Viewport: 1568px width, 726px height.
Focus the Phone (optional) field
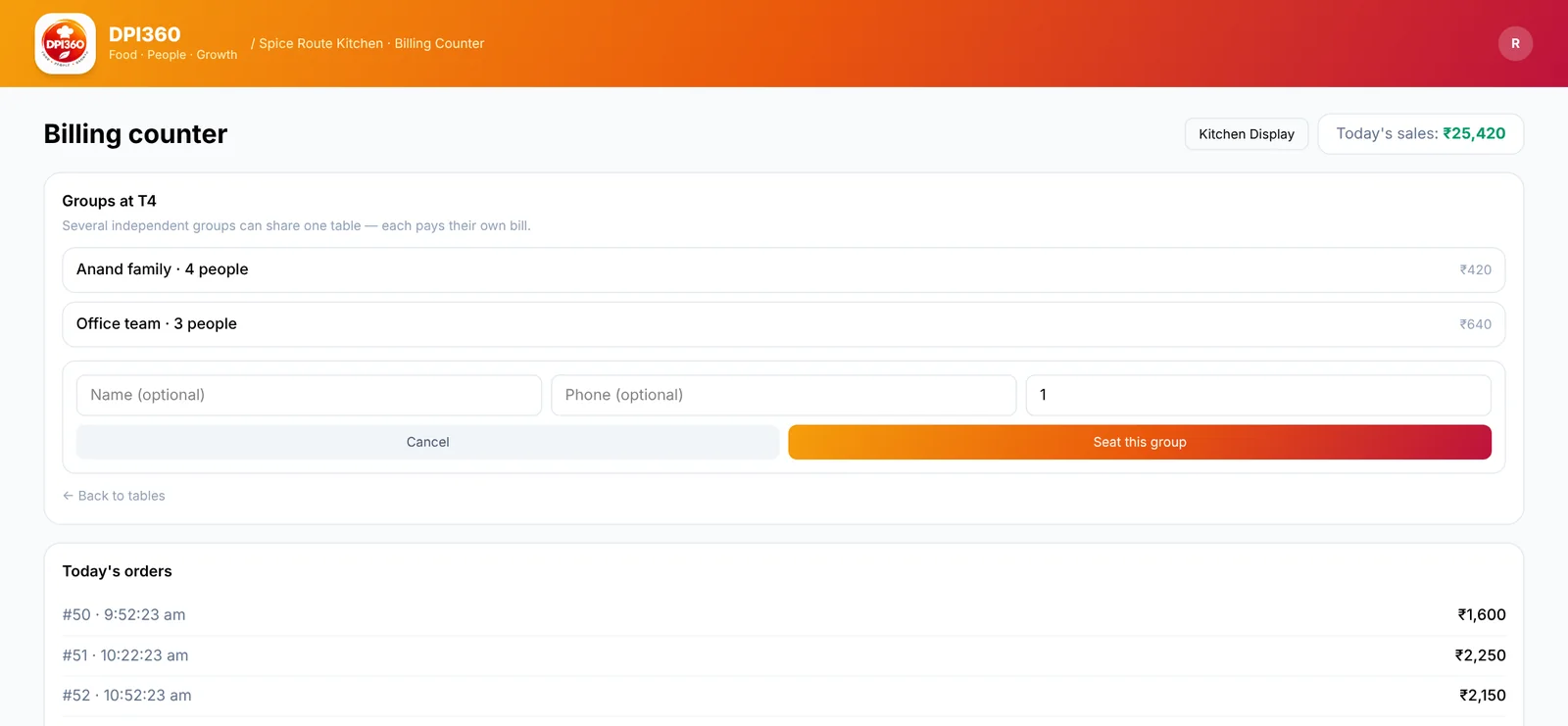coord(784,395)
